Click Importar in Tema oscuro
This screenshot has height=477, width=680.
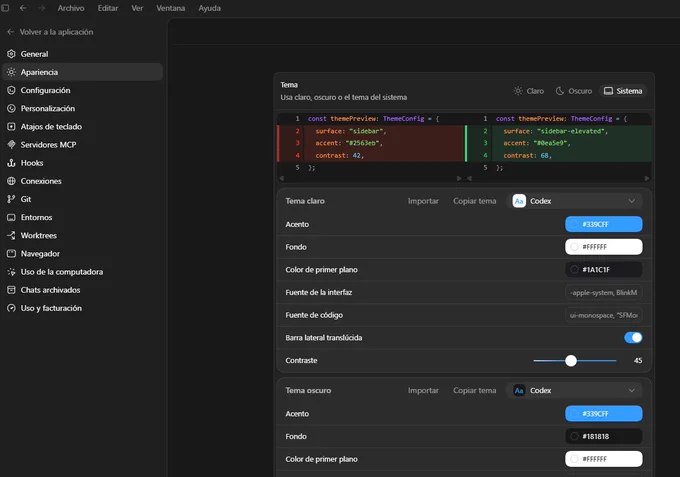(423, 390)
